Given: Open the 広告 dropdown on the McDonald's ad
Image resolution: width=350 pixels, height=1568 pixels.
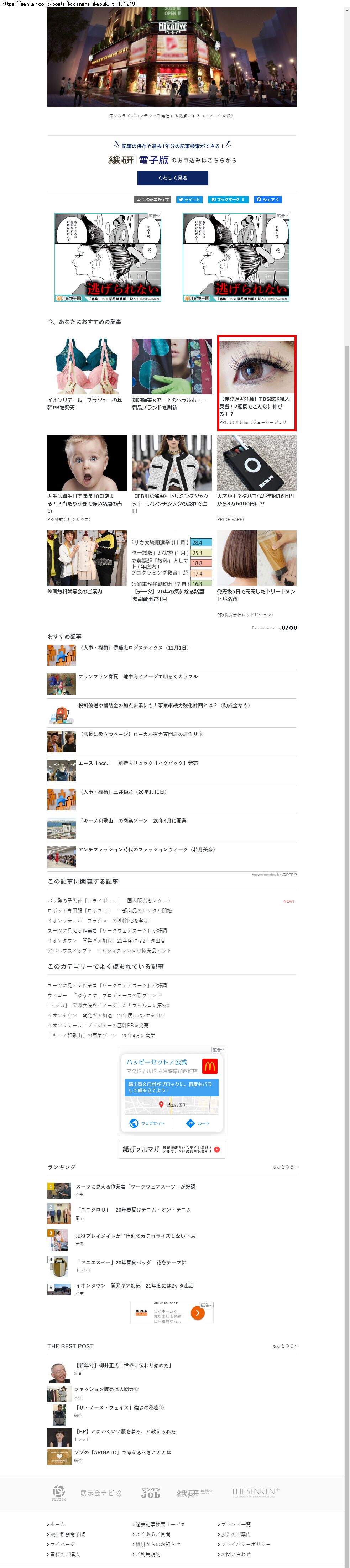Looking at the screenshot, I should (x=218, y=1050).
